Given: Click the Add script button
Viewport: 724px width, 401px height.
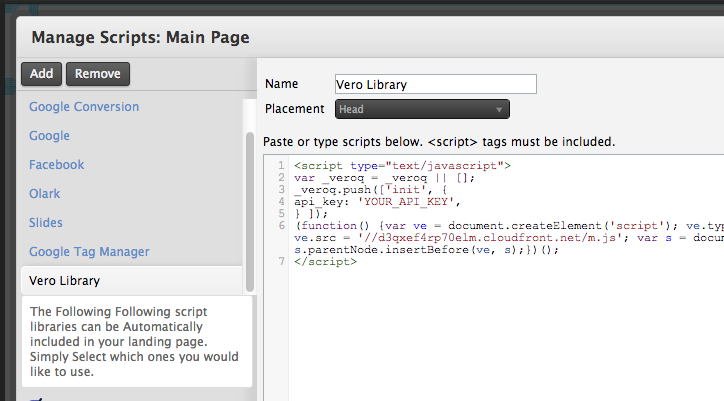Looking at the screenshot, I should (x=41, y=74).
